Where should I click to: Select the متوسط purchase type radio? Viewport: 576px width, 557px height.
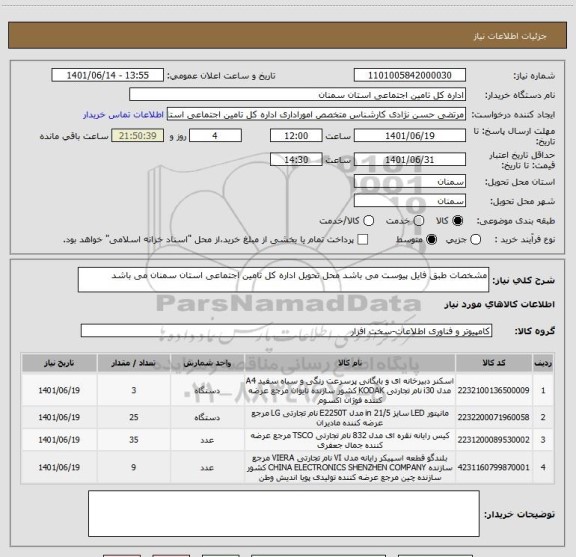pyautogui.click(x=431, y=240)
